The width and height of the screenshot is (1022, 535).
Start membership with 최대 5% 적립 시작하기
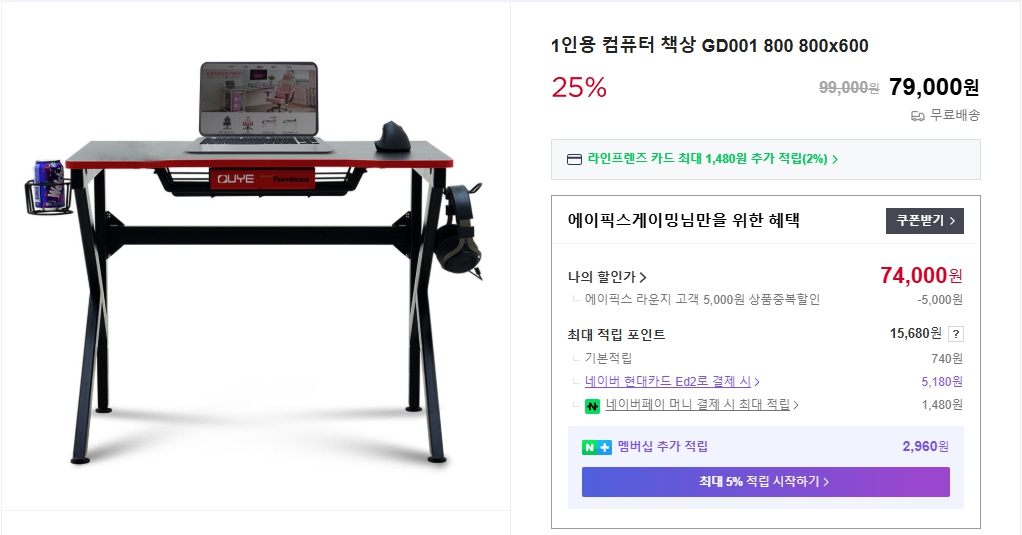(x=765, y=482)
